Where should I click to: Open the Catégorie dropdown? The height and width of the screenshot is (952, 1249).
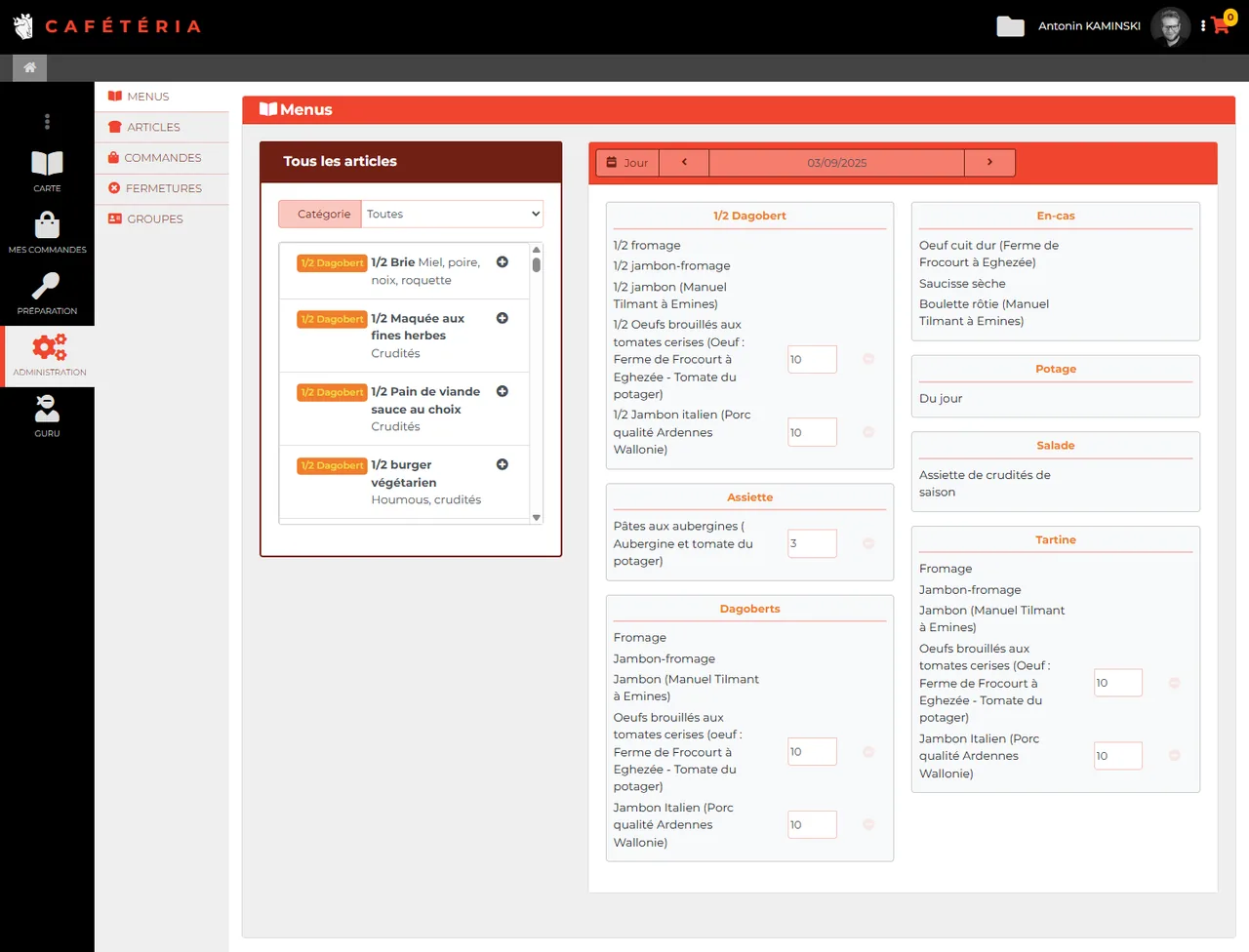(453, 214)
